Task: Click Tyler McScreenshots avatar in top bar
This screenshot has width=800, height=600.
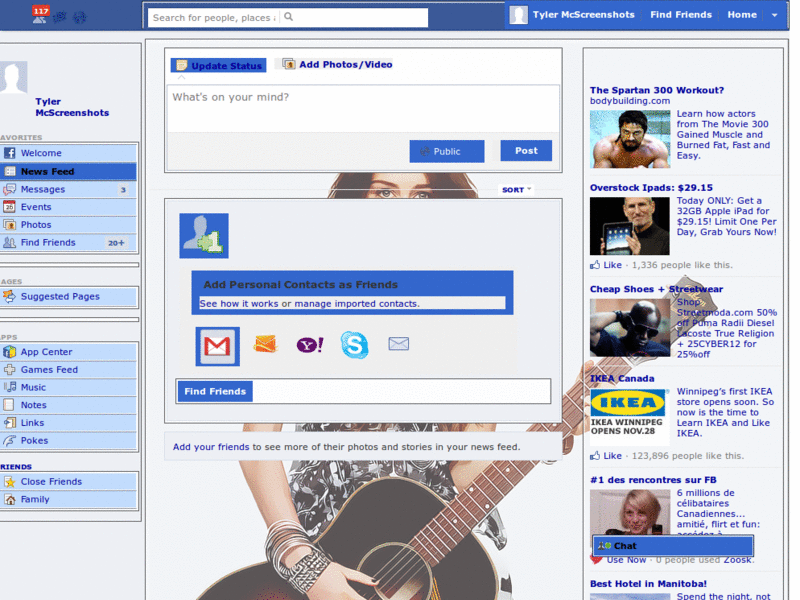Action: click(x=518, y=15)
